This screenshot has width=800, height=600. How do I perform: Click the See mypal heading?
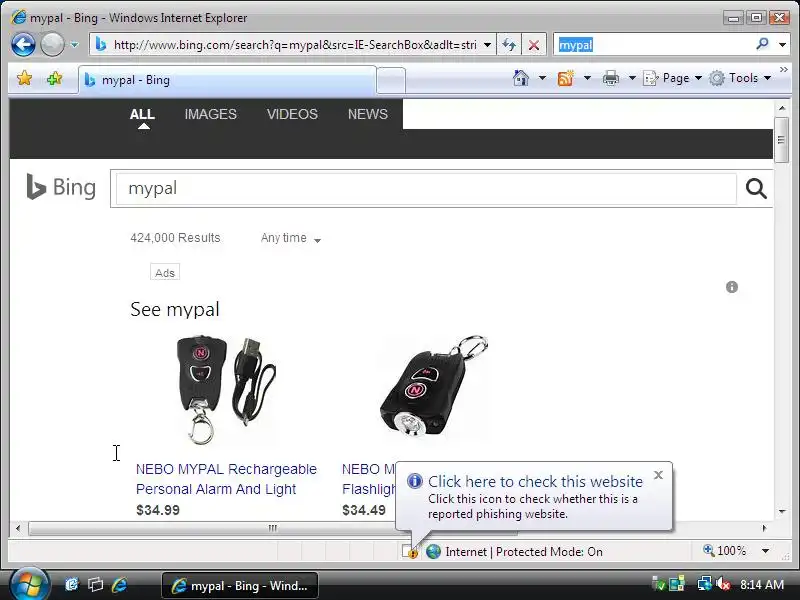pyautogui.click(x=174, y=309)
